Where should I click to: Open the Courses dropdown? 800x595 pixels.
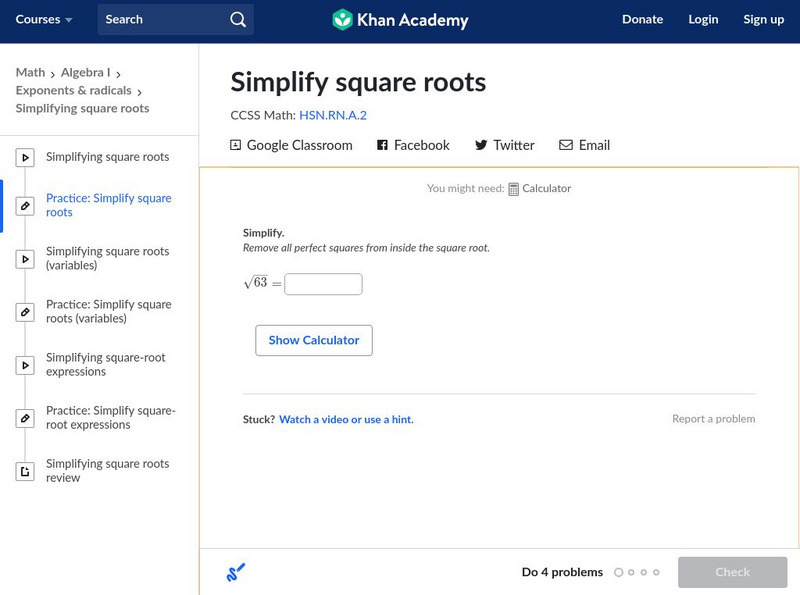pos(44,19)
